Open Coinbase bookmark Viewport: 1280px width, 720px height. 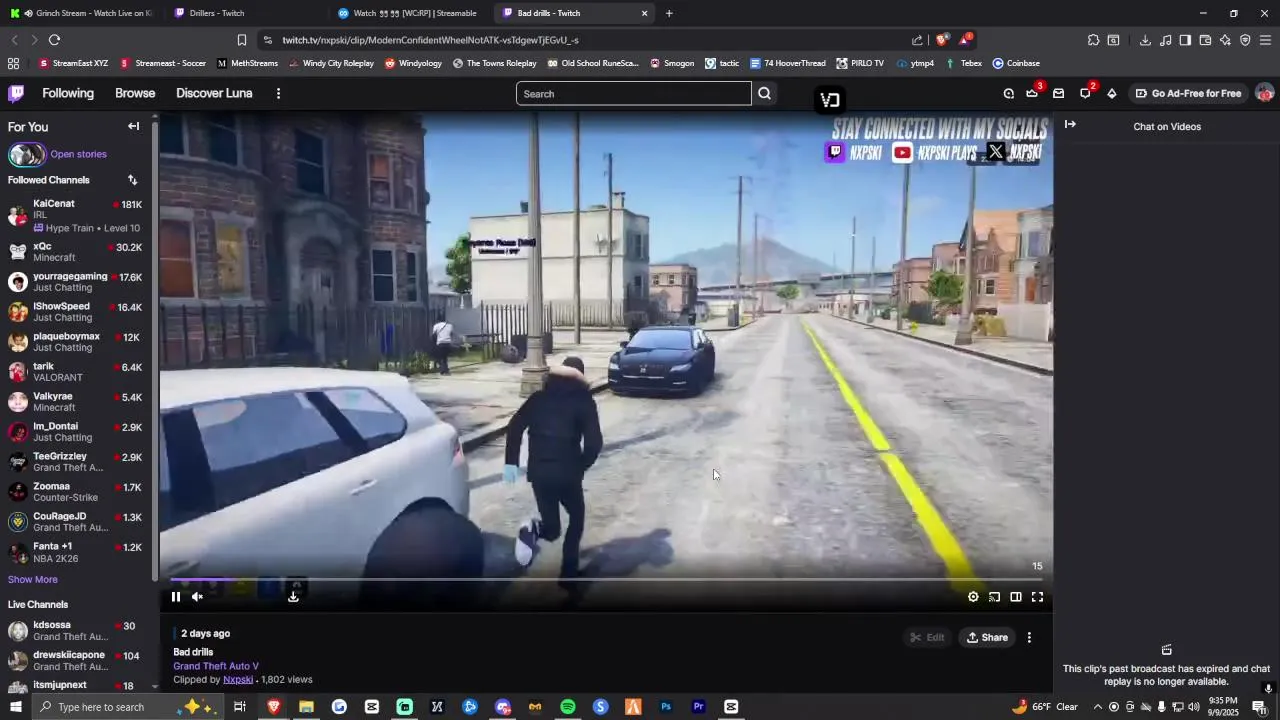[1016, 63]
